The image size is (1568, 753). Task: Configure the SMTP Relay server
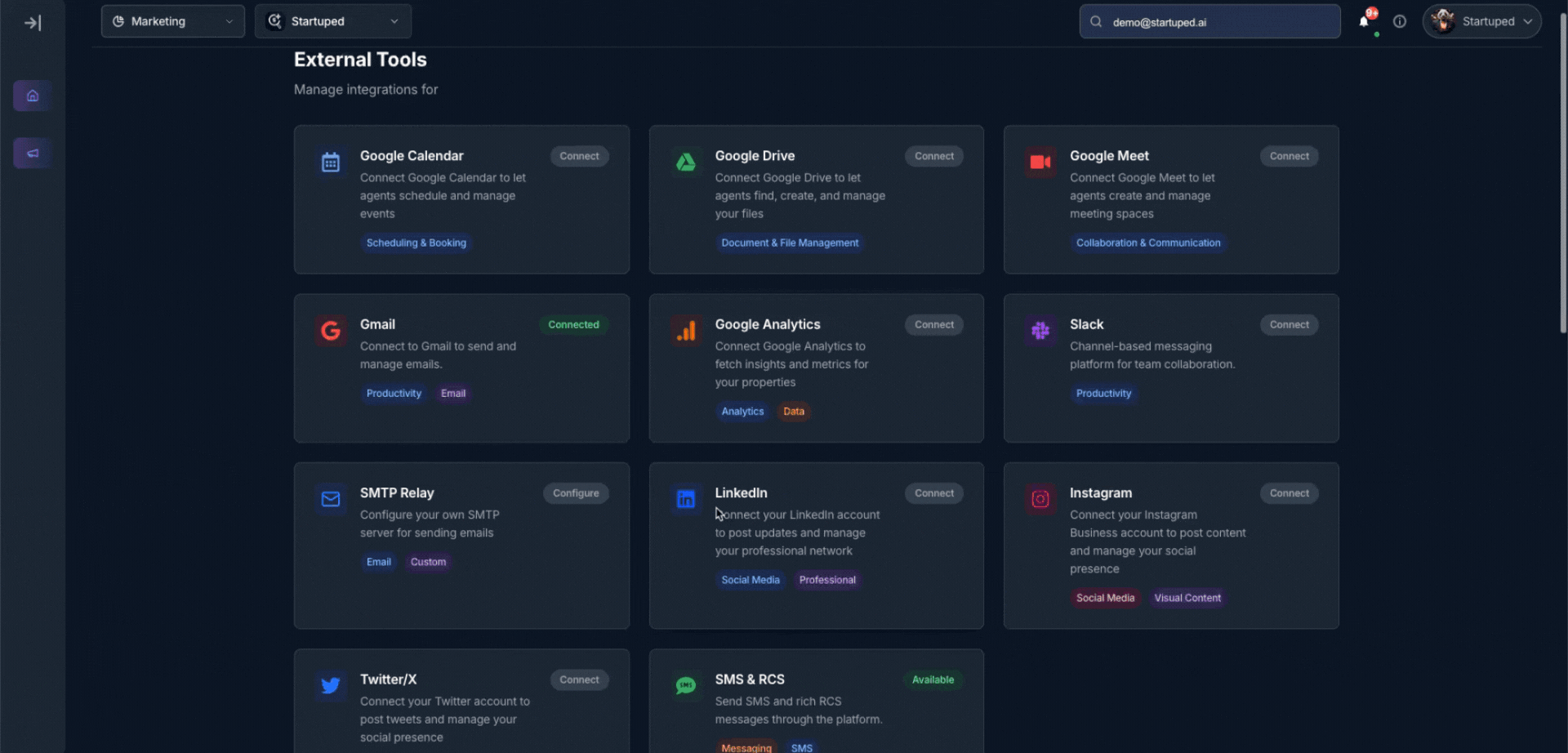575,492
